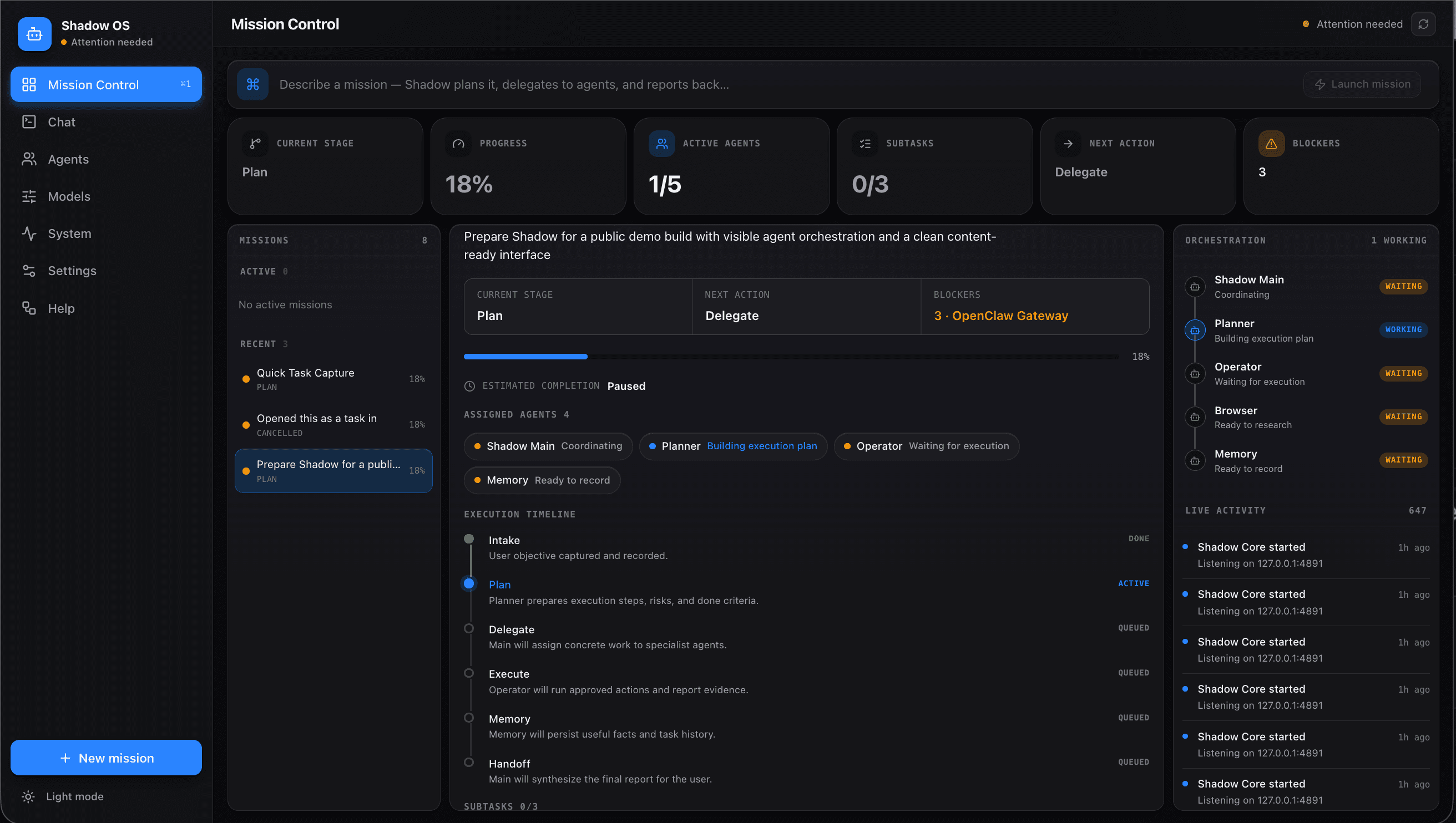The width and height of the screenshot is (1456, 823).
Task: Click the WORKING badge next to Planner
Action: click(1403, 329)
